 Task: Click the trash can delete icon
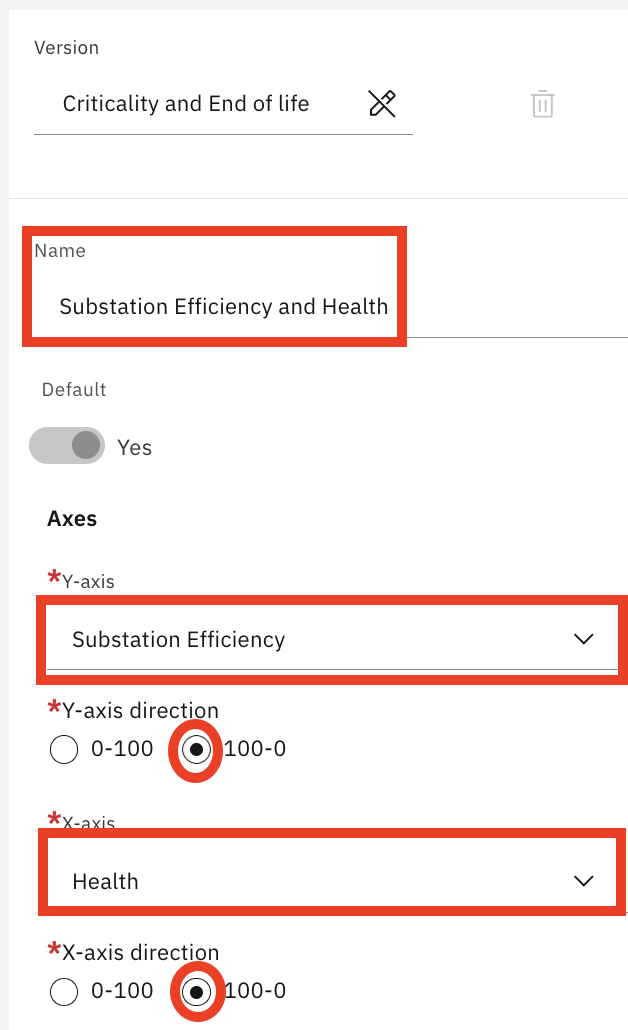click(543, 104)
